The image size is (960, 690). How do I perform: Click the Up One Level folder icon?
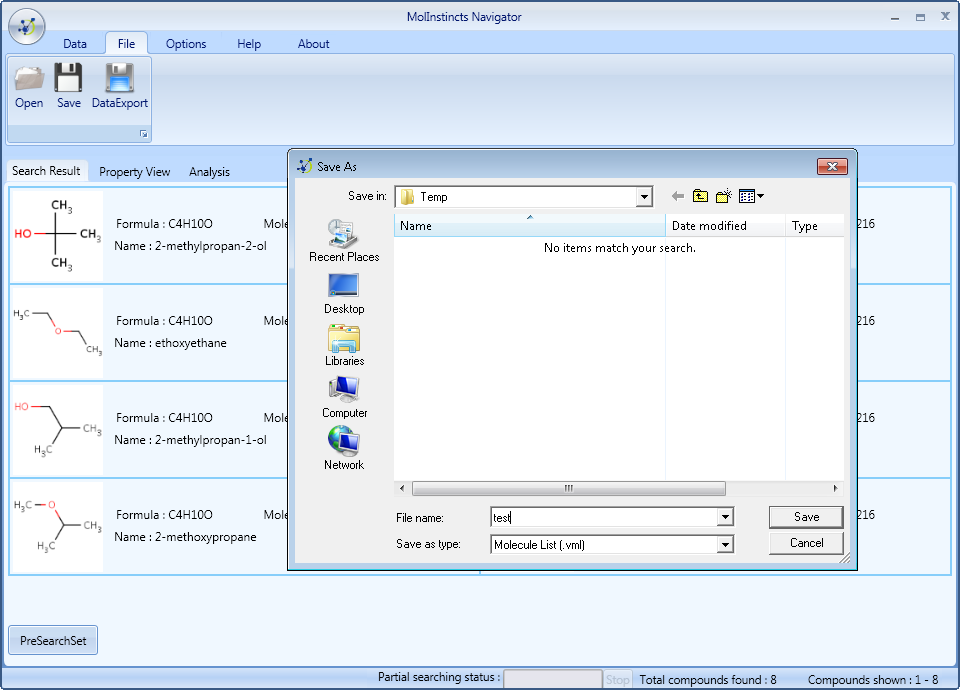pyautogui.click(x=700, y=196)
